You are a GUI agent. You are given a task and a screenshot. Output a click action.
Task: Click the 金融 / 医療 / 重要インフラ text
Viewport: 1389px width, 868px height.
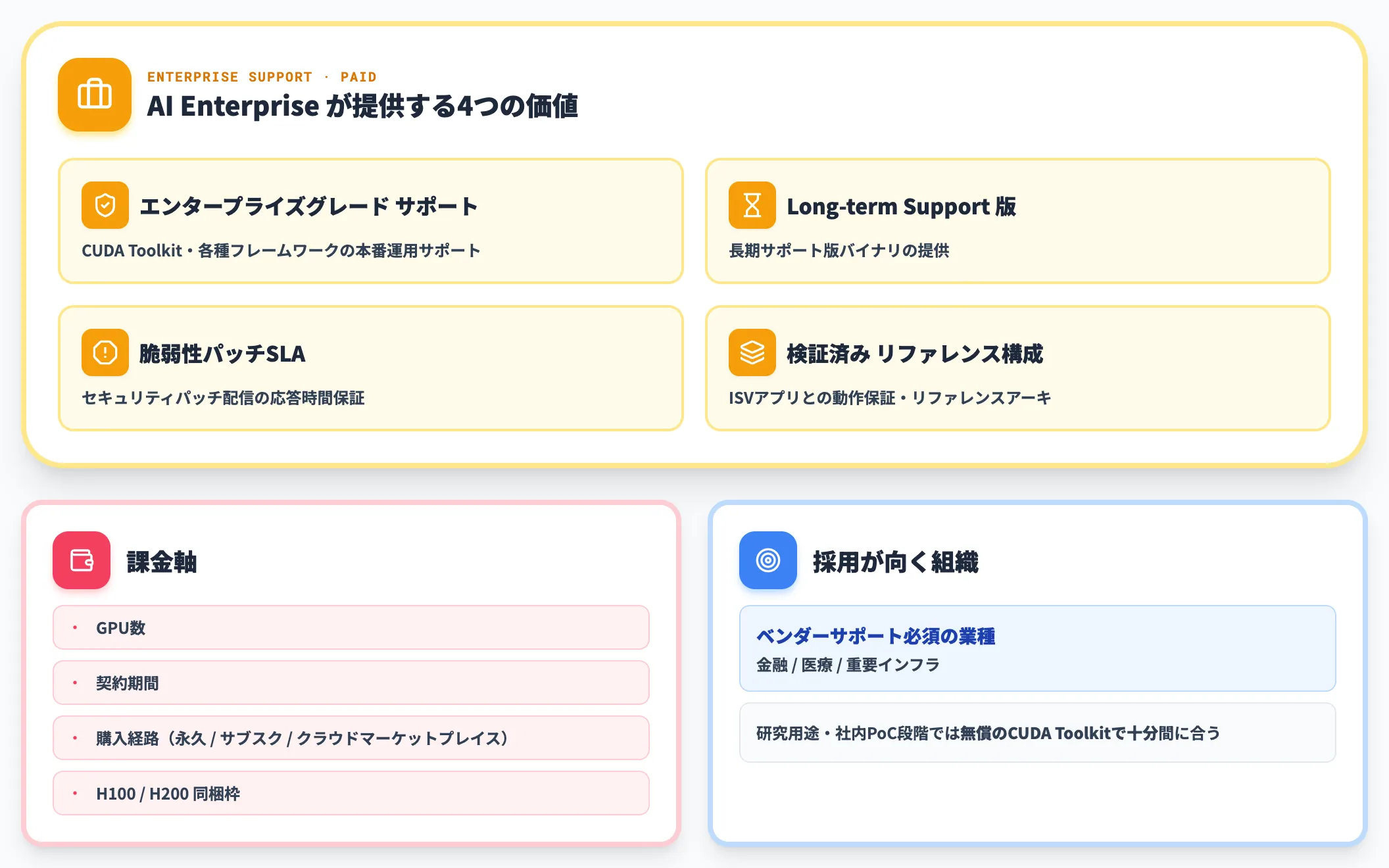(848, 665)
